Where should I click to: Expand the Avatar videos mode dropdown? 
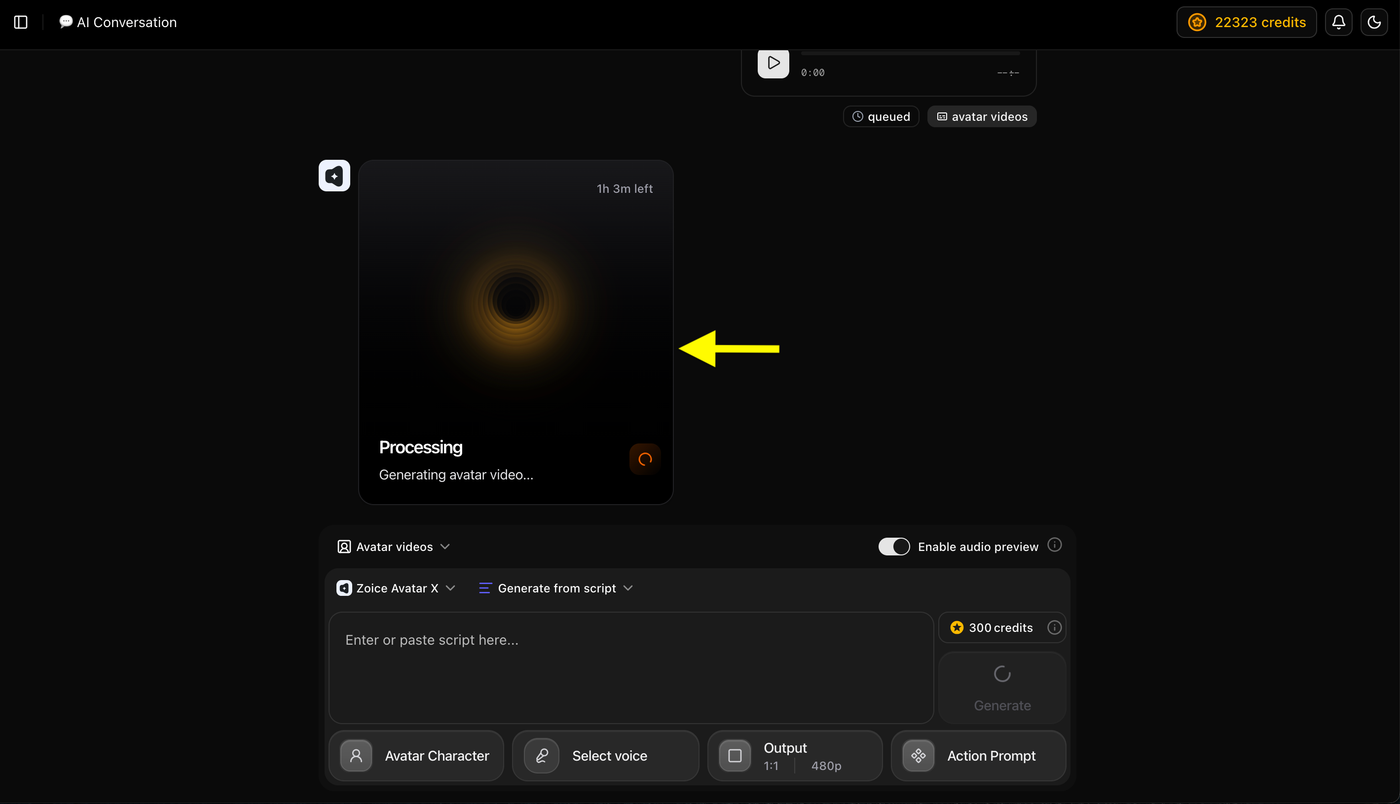pos(394,547)
